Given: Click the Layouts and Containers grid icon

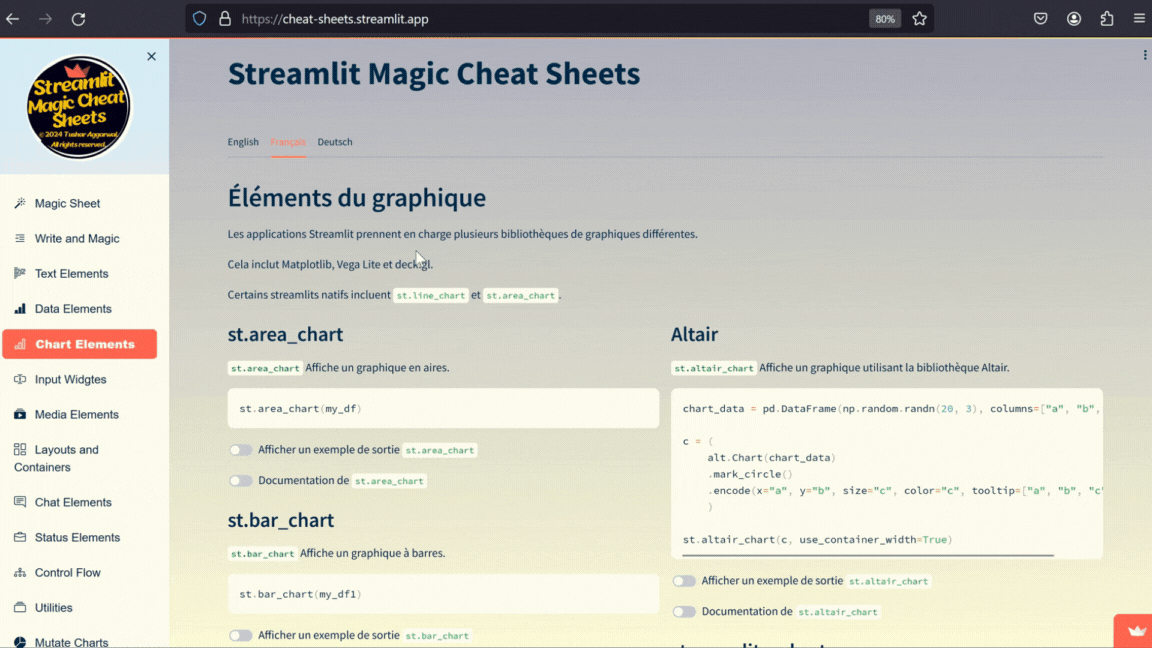Looking at the screenshot, I should pyautogui.click(x=20, y=449).
